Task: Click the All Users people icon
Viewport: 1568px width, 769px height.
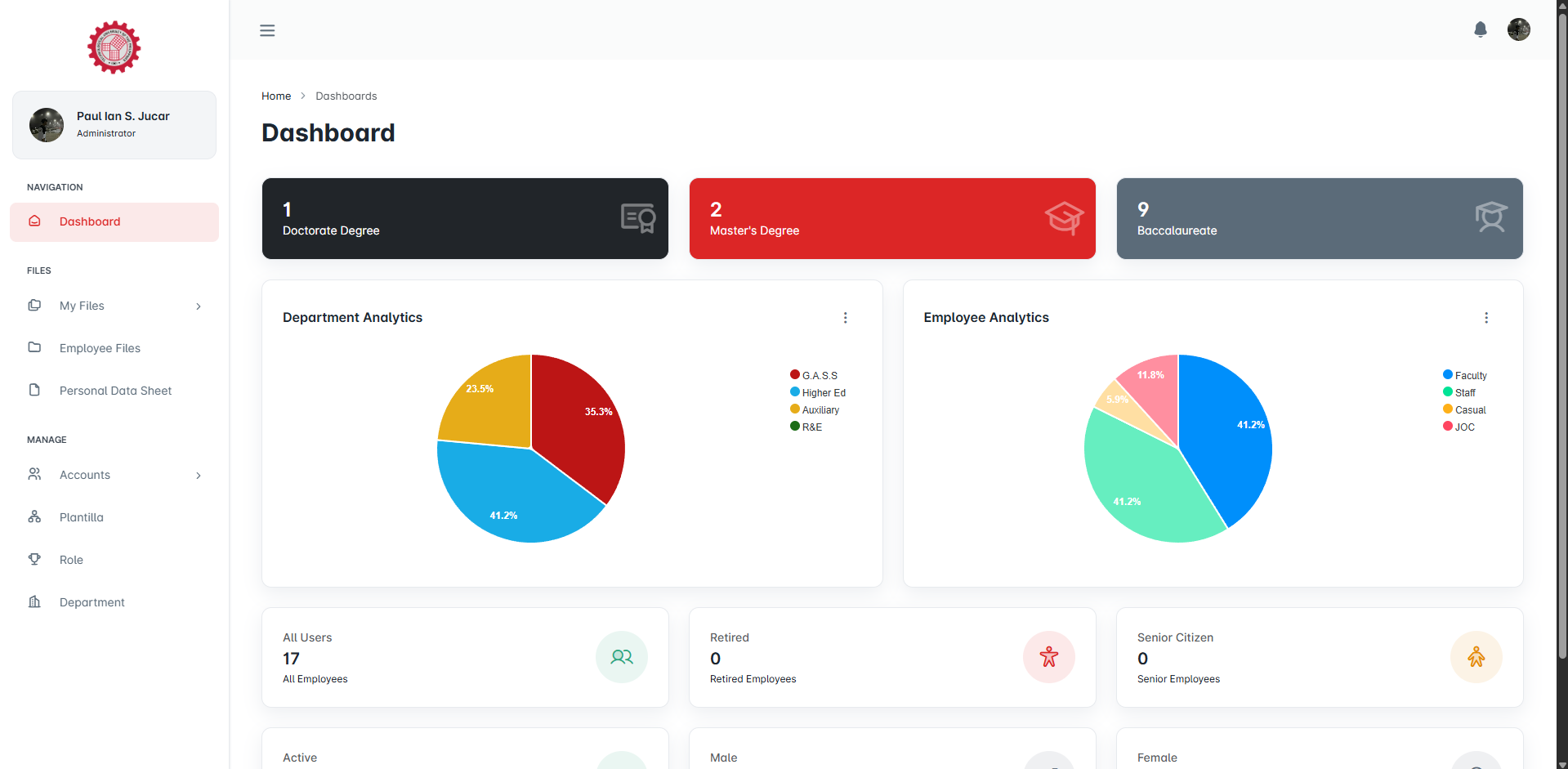Action: click(622, 657)
